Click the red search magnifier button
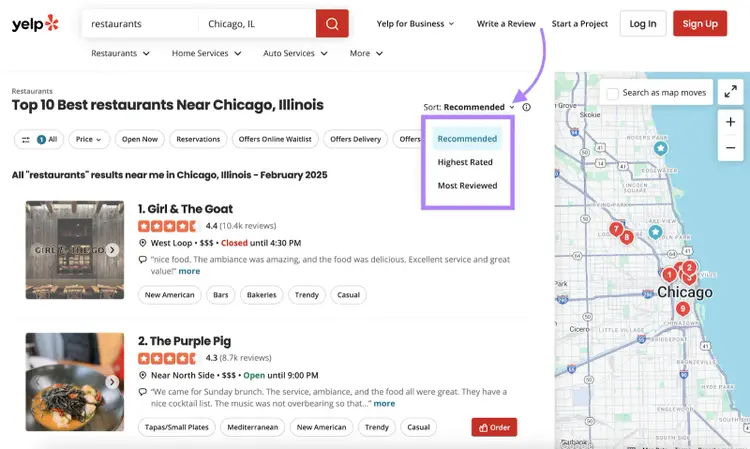Viewport: 750px width, 449px height. (332, 23)
